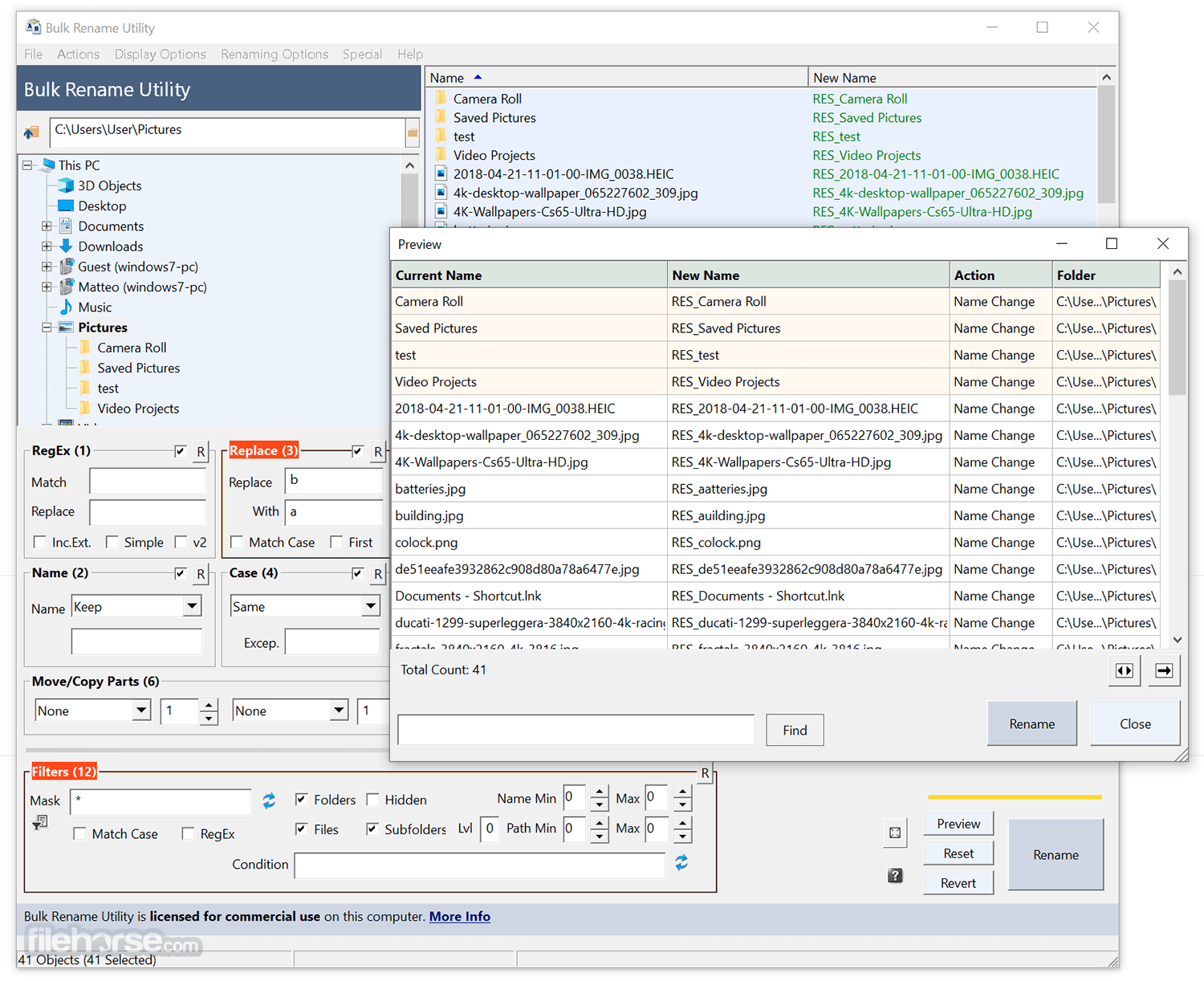Click the Reset button in main window
Image resolution: width=1204 pixels, height=981 pixels.
[x=958, y=853]
